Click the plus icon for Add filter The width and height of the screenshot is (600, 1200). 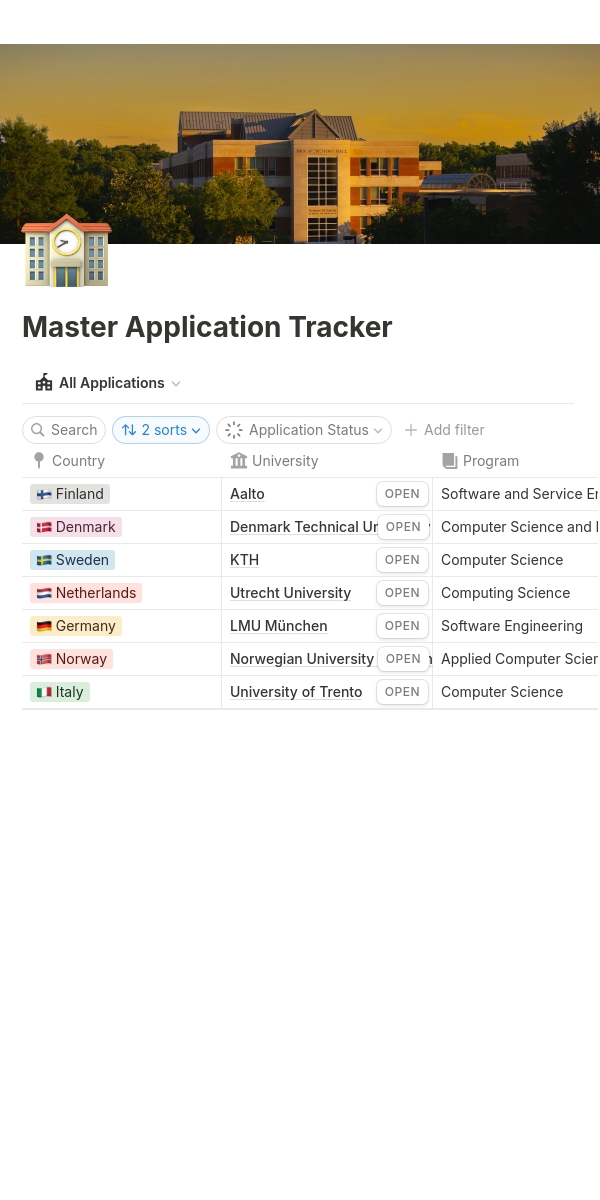coord(410,430)
